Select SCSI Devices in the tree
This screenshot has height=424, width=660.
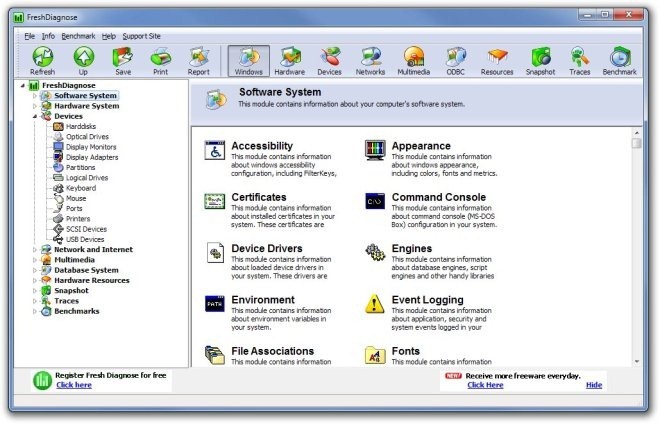[86, 229]
